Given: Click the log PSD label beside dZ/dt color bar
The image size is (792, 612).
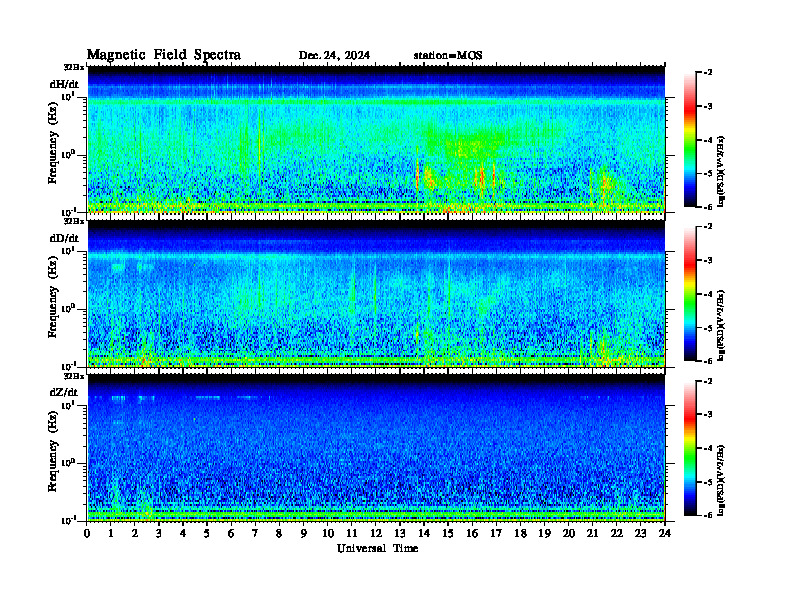Looking at the screenshot, I should click(x=722, y=480).
